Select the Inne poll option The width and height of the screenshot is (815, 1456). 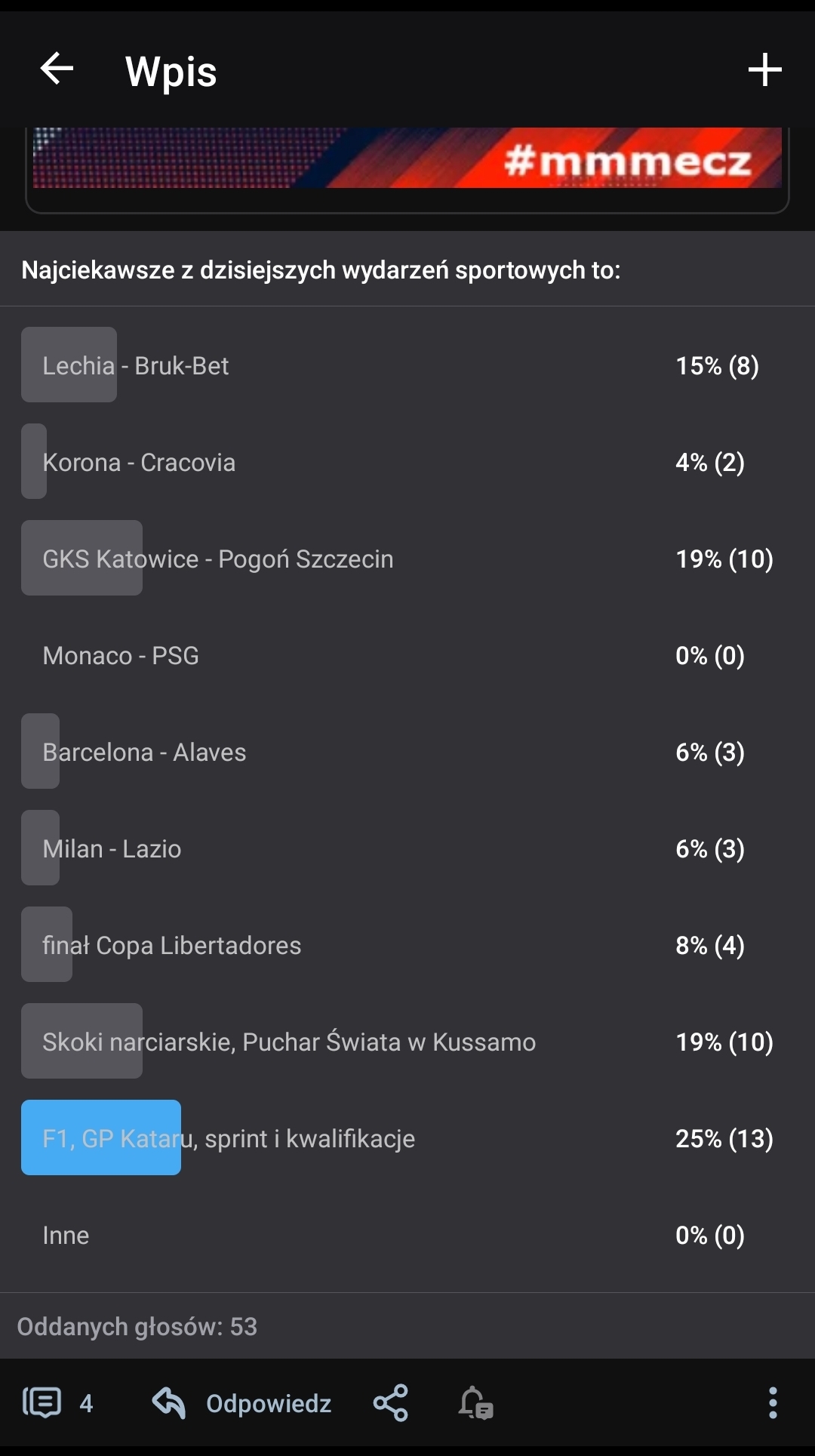66,1236
